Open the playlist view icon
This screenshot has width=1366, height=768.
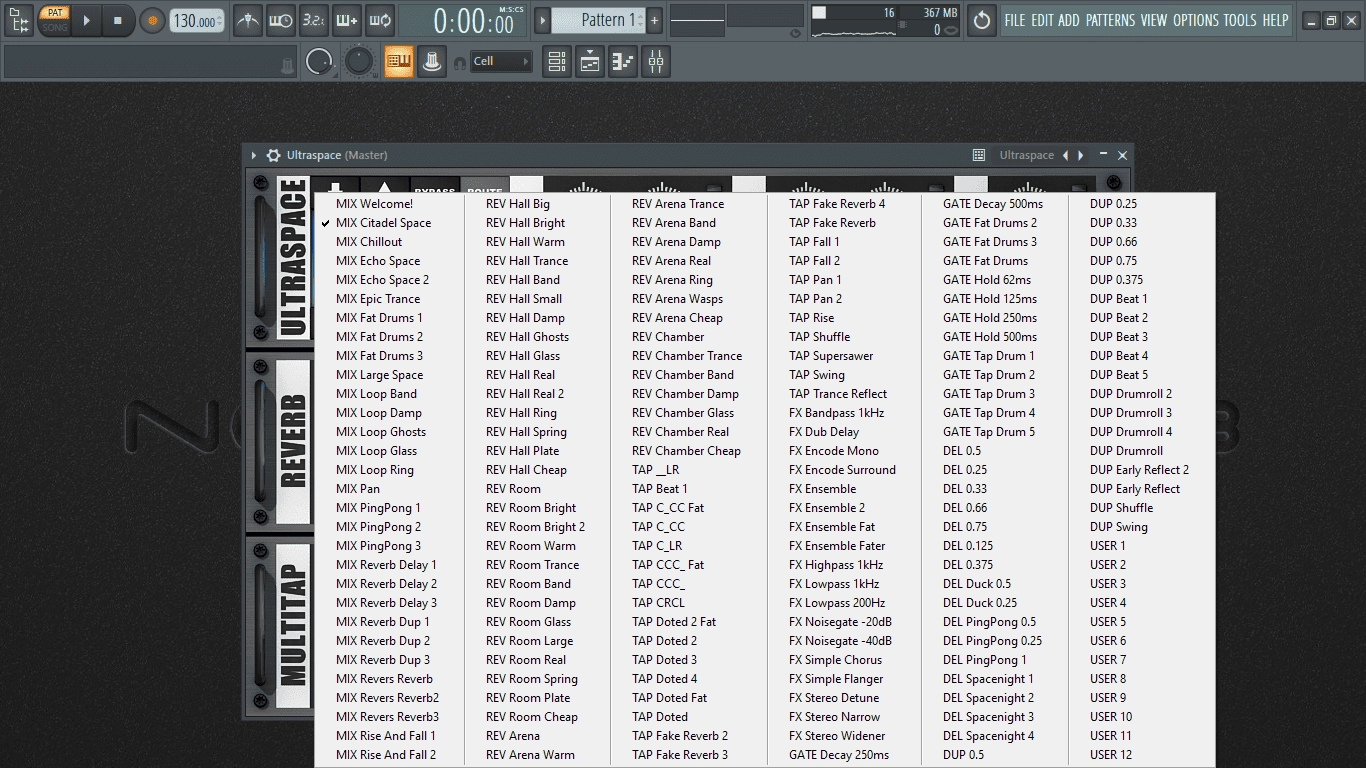[x=557, y=62]
